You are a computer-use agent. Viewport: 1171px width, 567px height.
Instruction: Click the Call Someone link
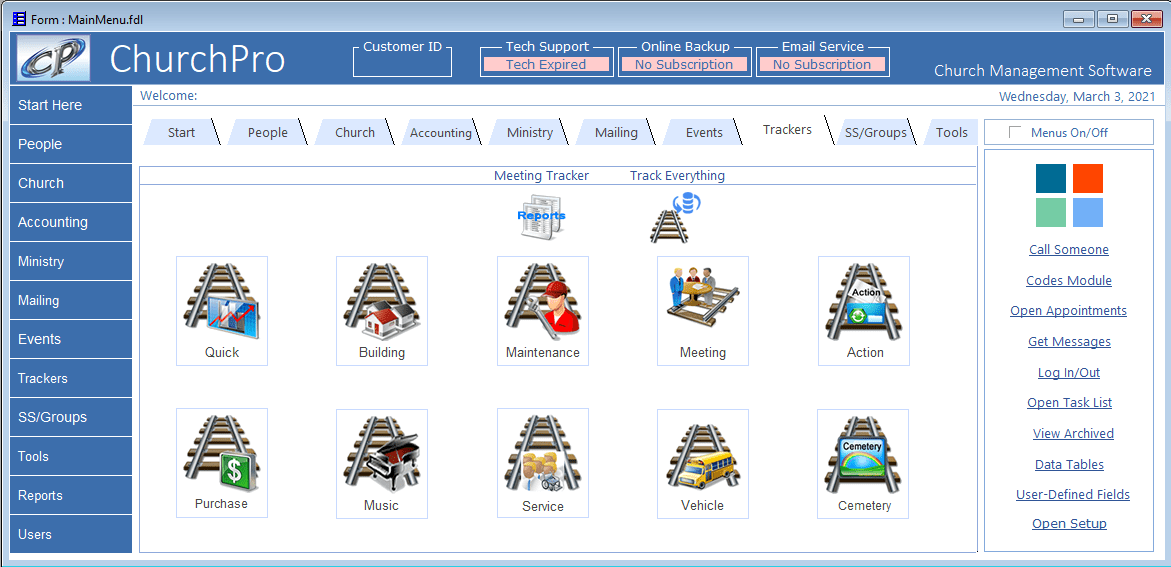[x=1069, y=250]
